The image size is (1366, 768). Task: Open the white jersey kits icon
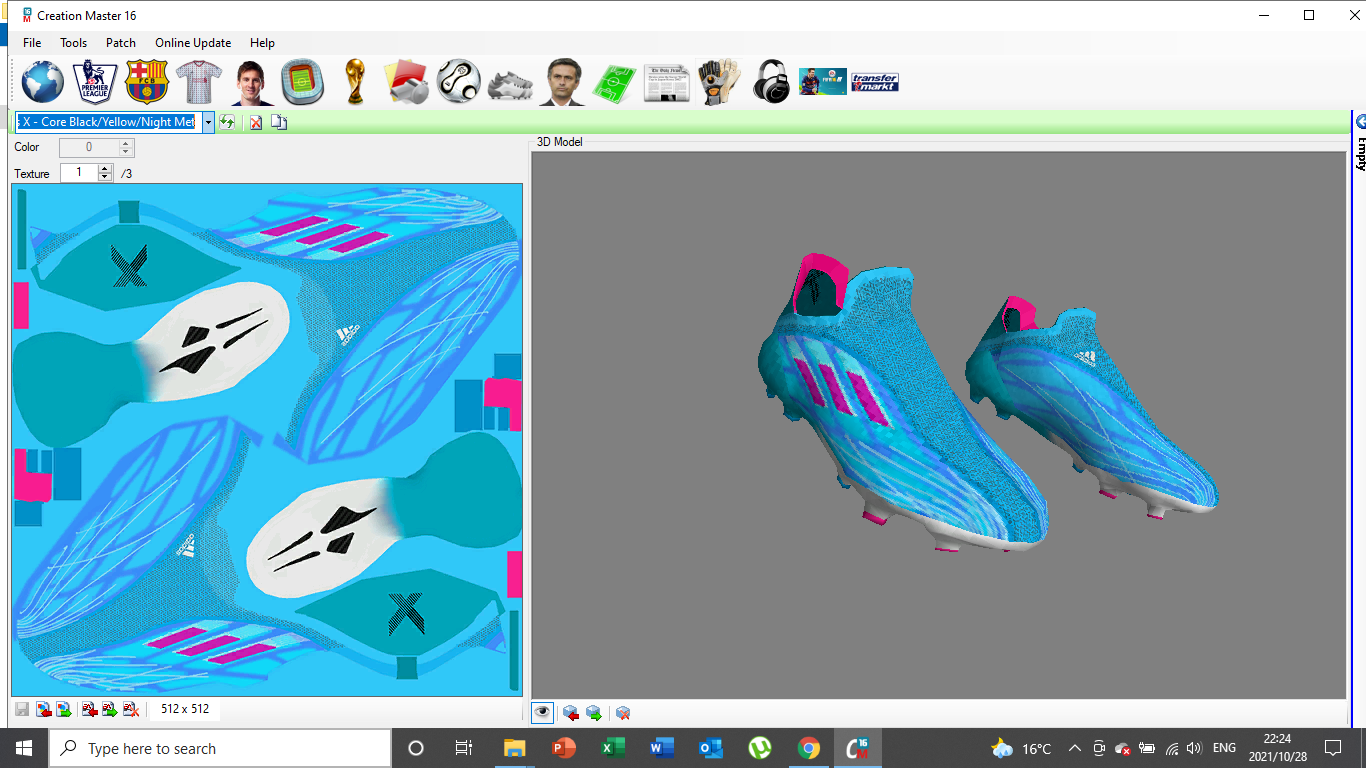click(x=198, y=82)
